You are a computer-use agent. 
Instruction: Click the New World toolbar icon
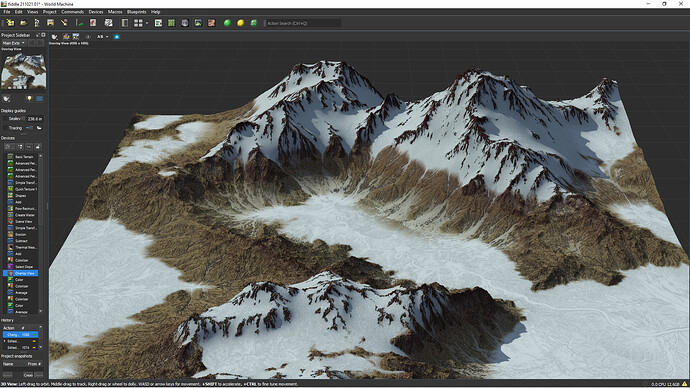tap(10, 23)
